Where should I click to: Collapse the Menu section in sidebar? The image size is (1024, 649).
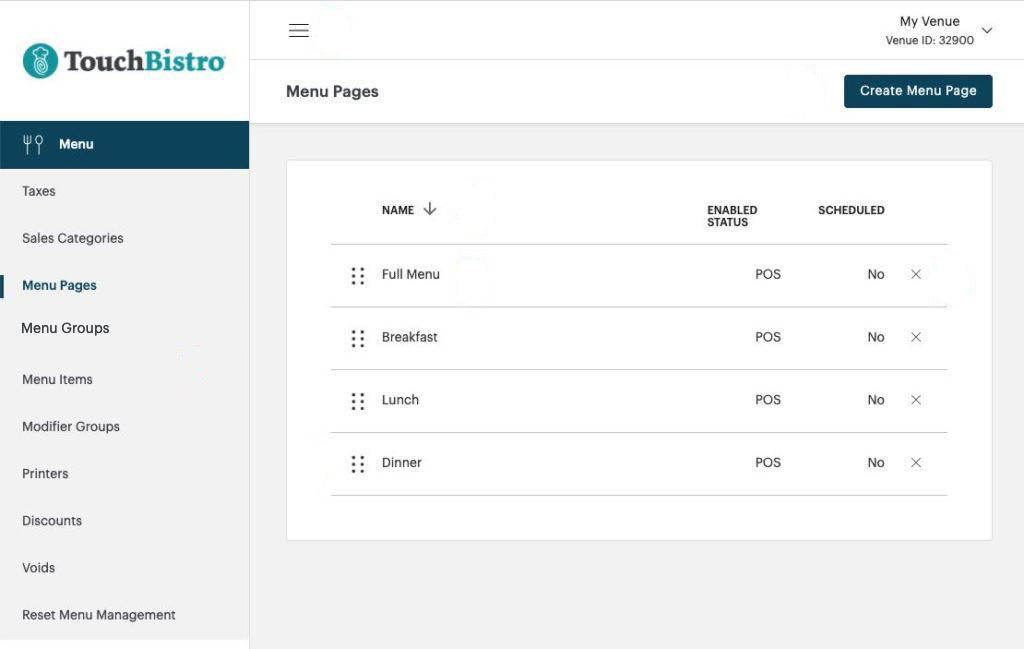[124, 144]
